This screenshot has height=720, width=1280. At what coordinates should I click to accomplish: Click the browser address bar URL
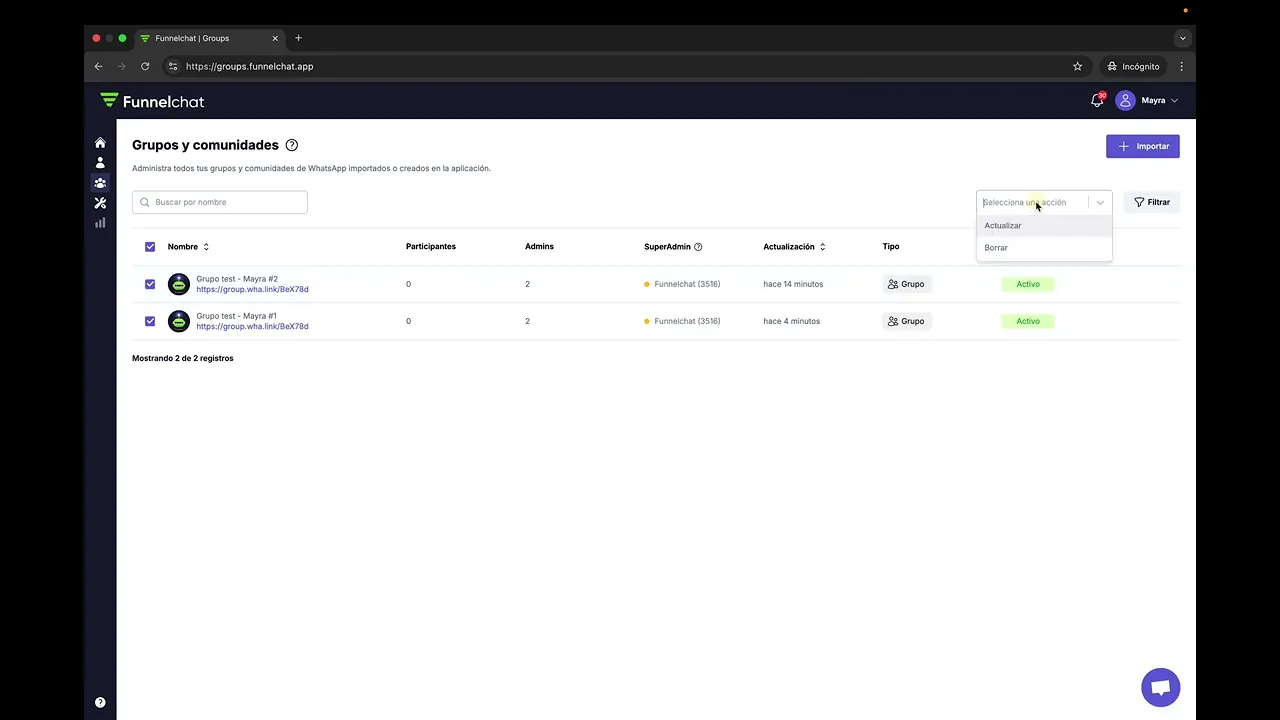point(249,66)
